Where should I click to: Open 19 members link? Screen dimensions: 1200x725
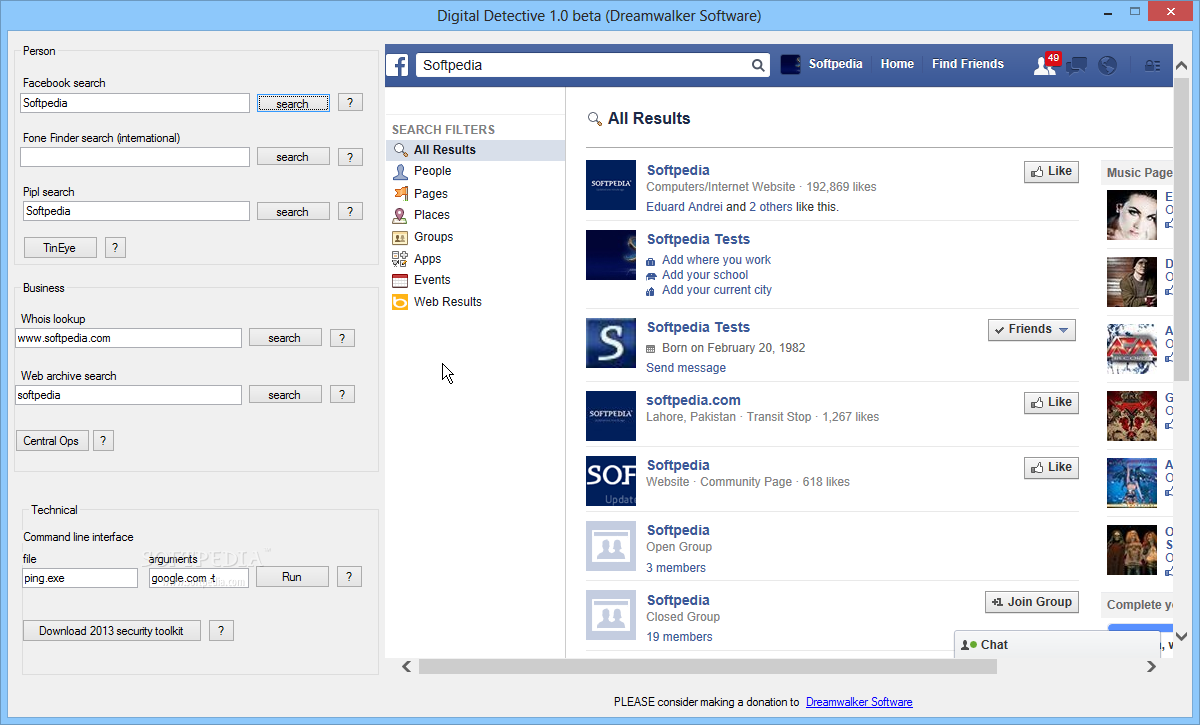coord(679,637)
